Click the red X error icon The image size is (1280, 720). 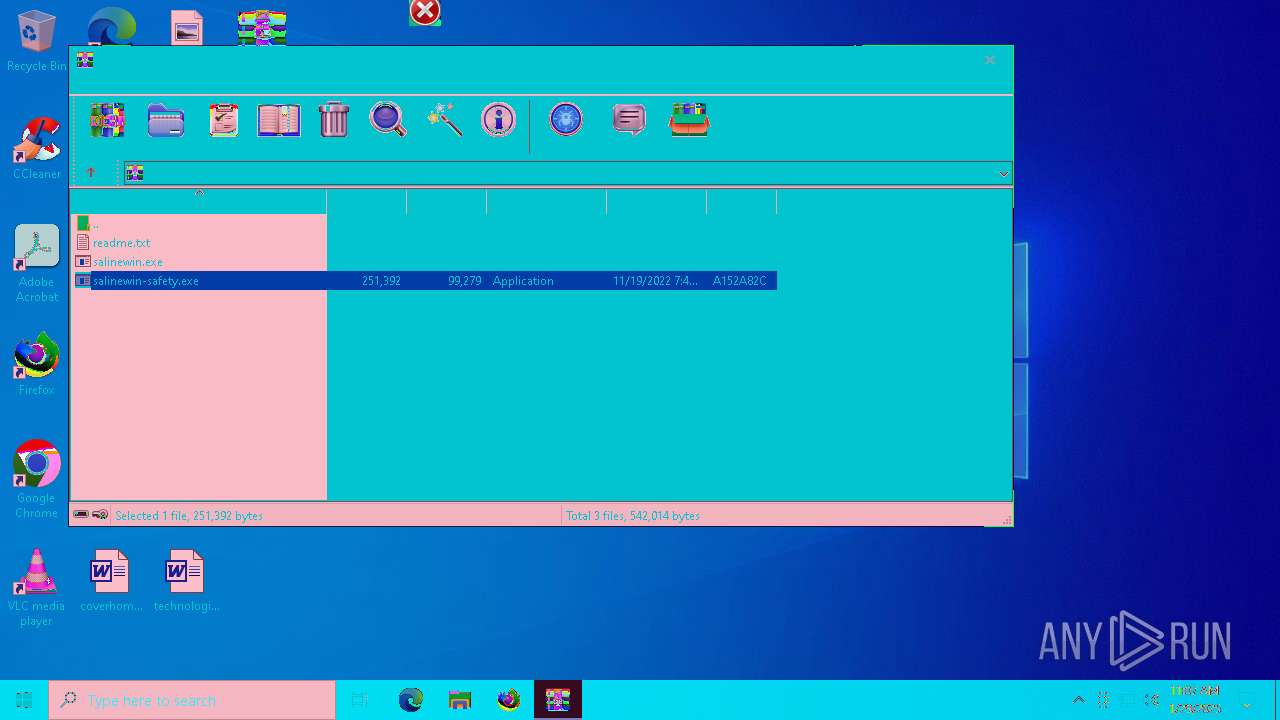(x=425, y=12)
